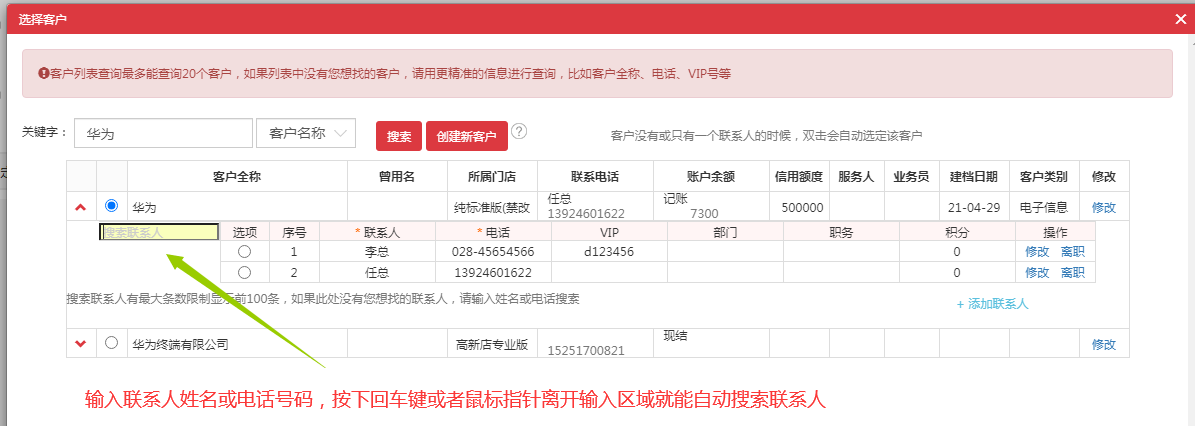Screen dimensions: 1195x426
Task: Click the date cell 21-04-29
Action: 973,207
